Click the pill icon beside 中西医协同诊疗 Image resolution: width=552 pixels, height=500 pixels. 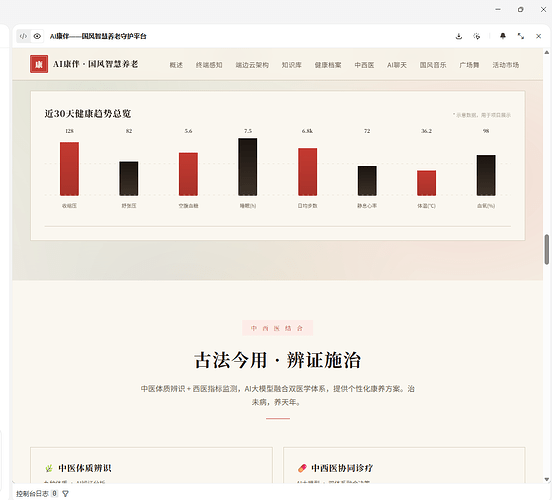coord(302,468)
